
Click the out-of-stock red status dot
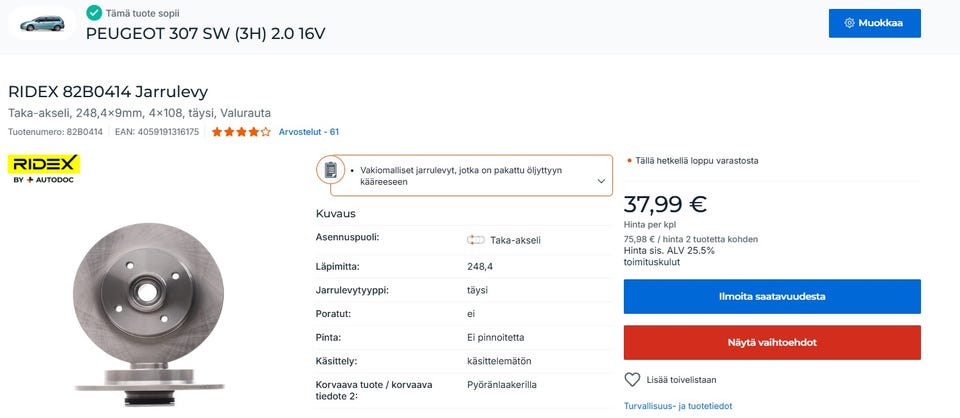point(629,160)
